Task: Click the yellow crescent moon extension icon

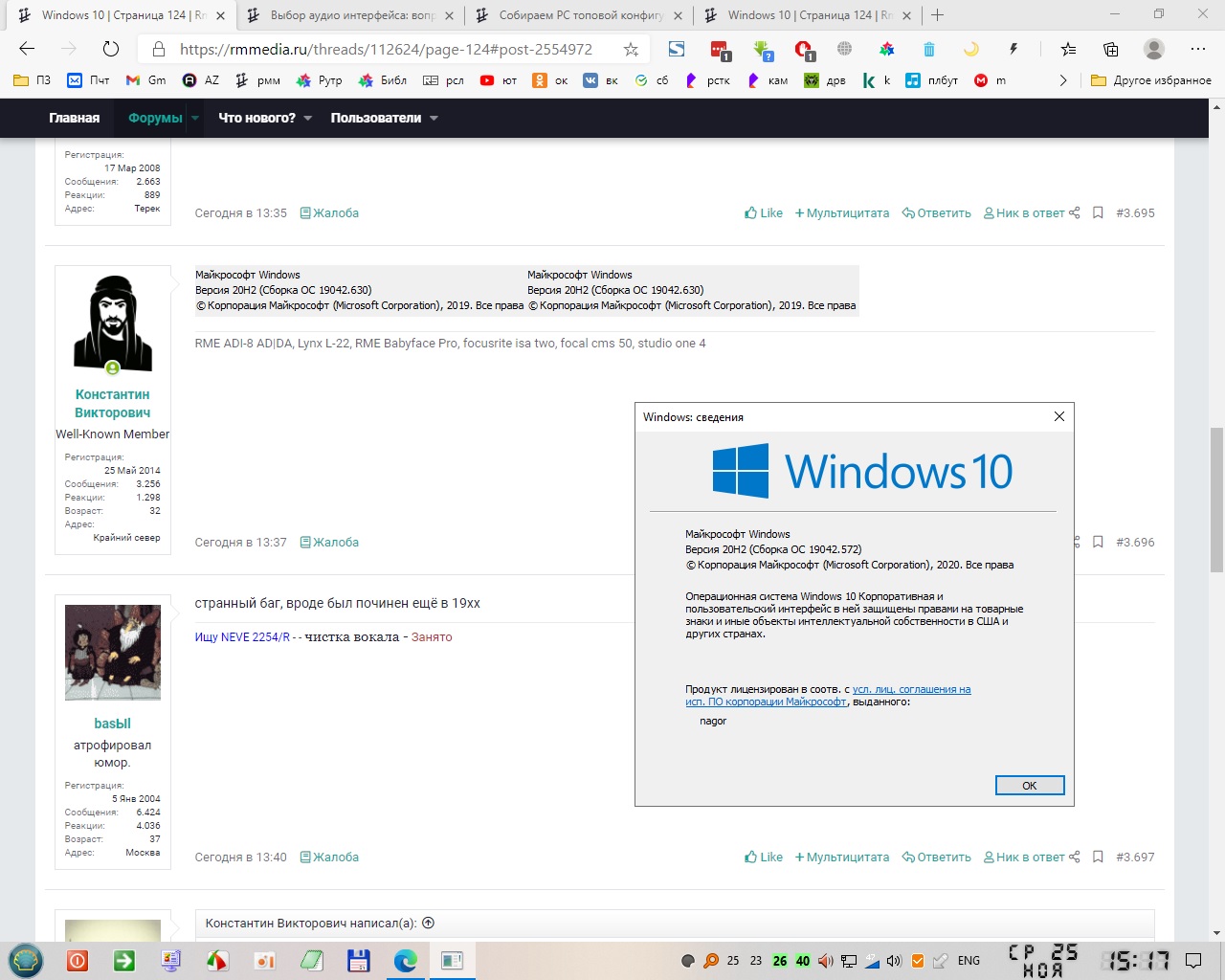Action: pos(971,49)
